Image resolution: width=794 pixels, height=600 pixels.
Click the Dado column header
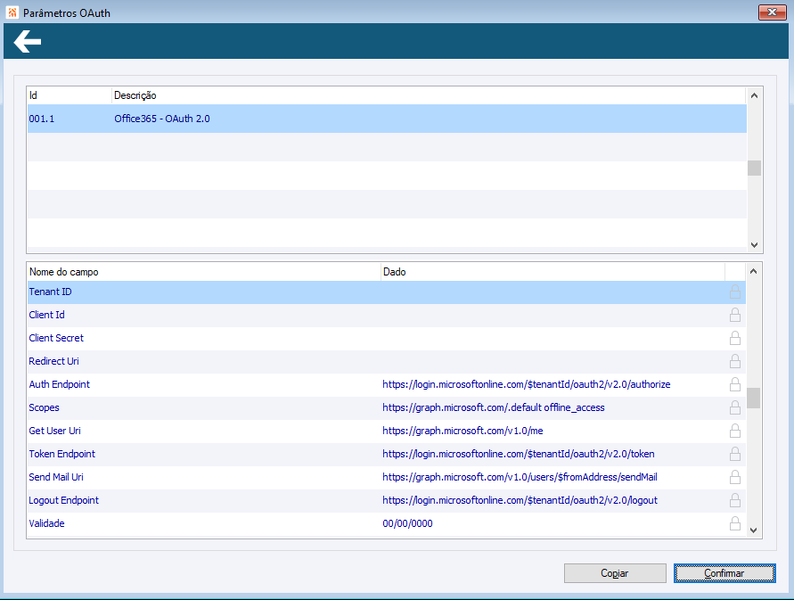552,272
